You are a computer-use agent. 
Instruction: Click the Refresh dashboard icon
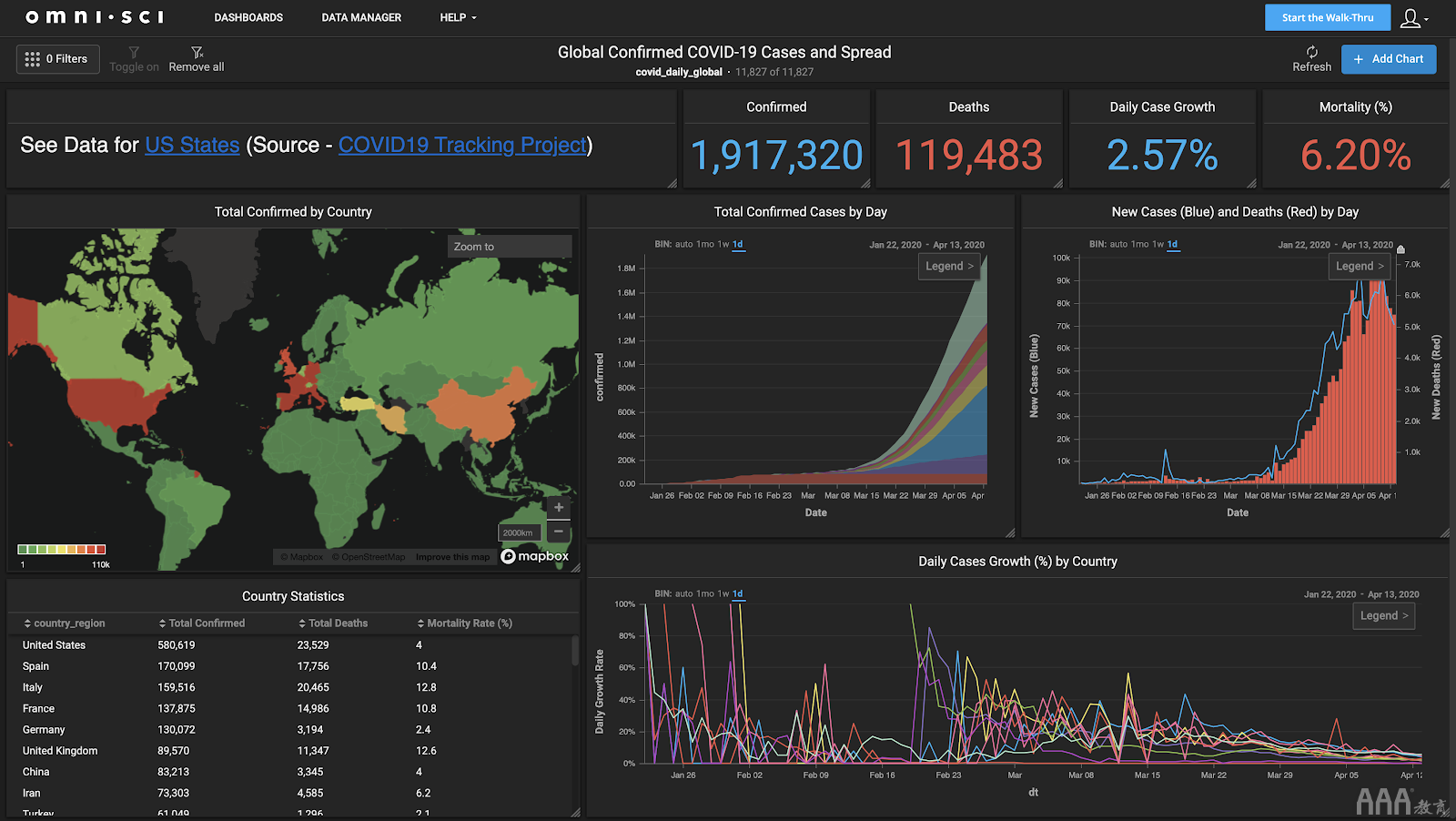[x=1311, y=52]
